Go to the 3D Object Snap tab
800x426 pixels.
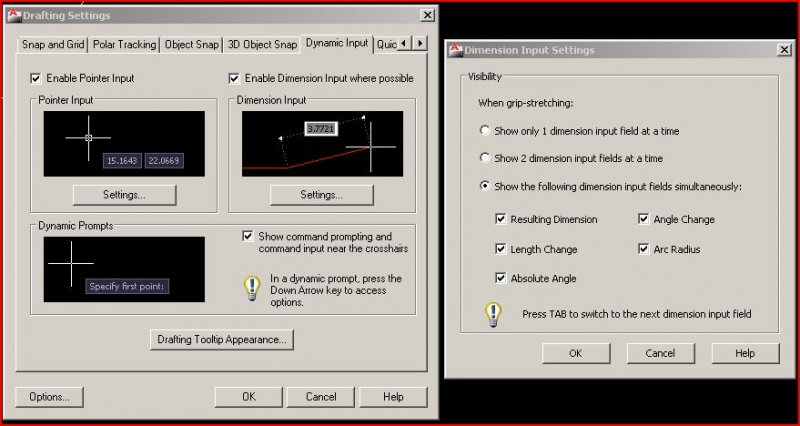pyautogui.click(x=262, y=44)
